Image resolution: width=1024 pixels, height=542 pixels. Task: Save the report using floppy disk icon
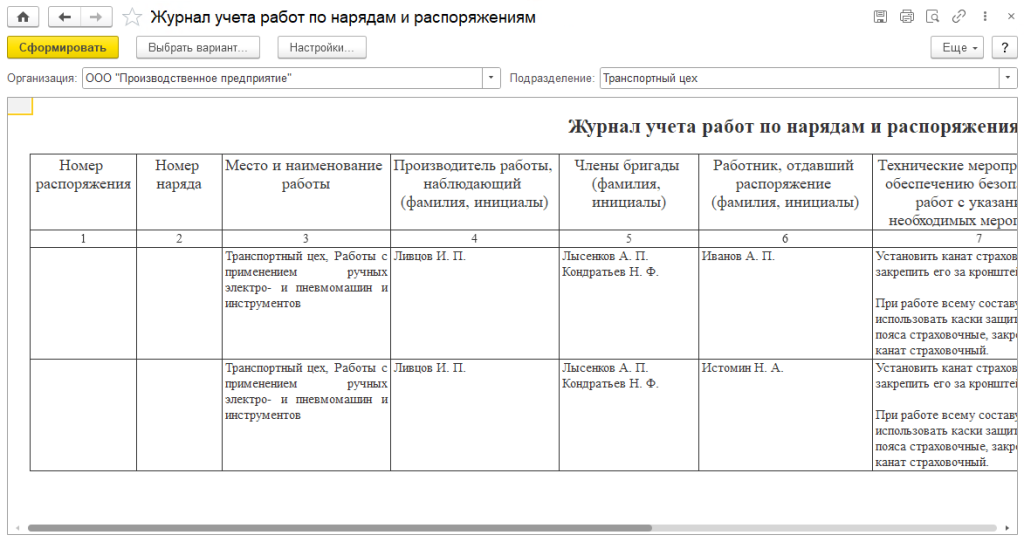tap(880, 17)
